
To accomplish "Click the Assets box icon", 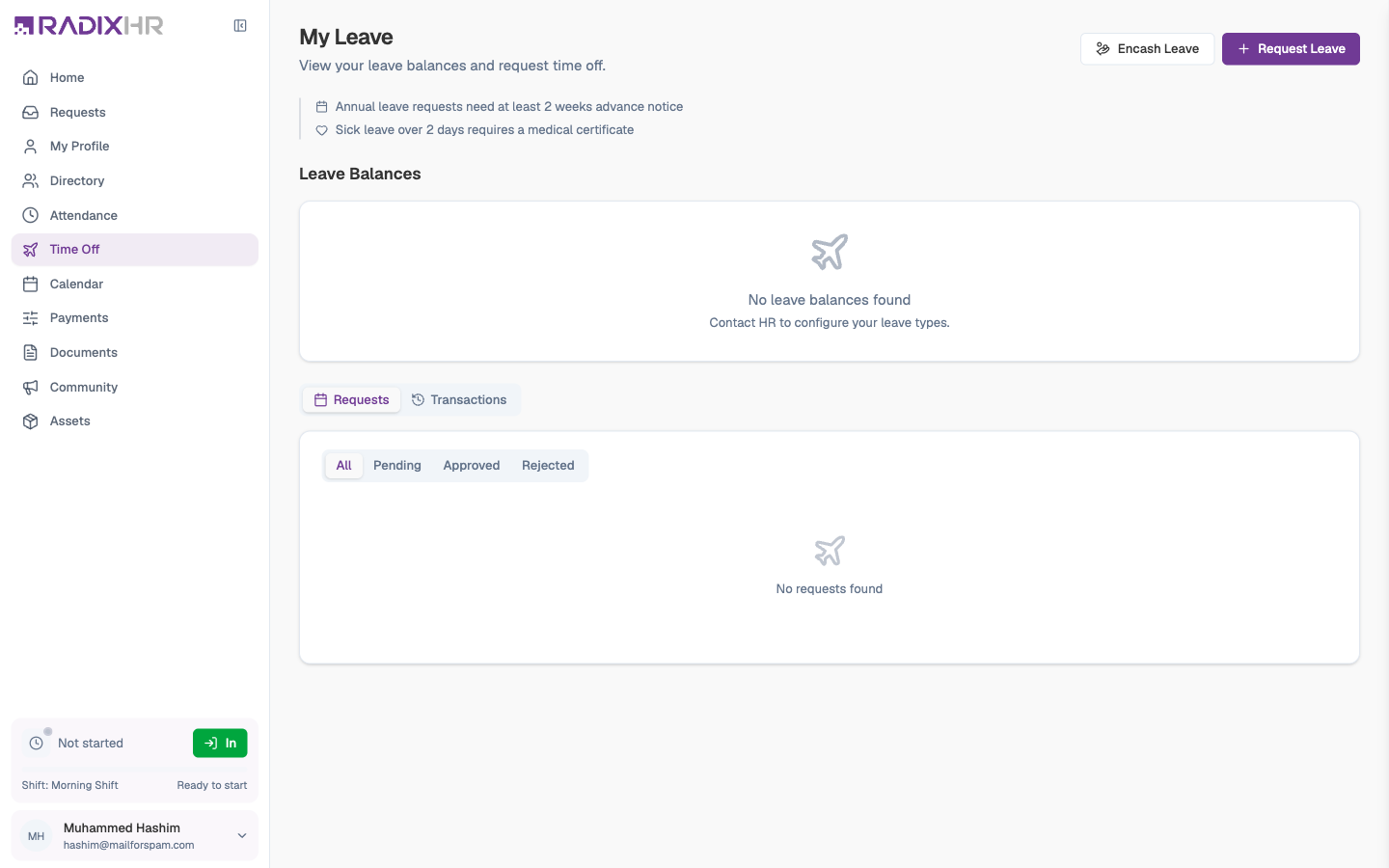I will click(31, 421).
